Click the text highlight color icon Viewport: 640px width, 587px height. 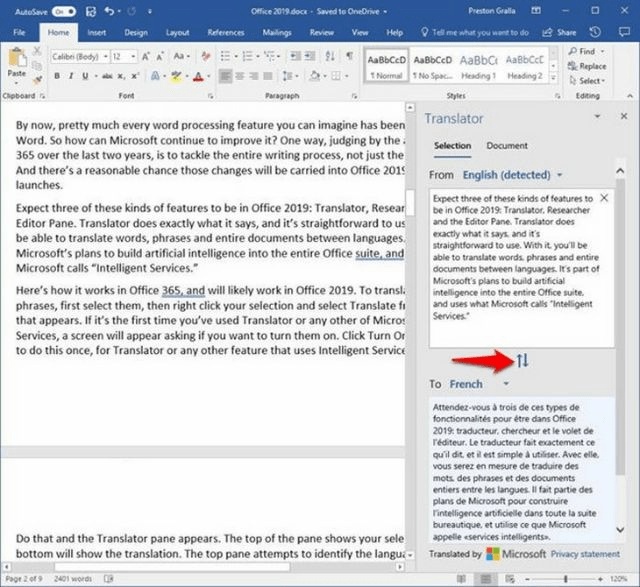tap(176, 76)
